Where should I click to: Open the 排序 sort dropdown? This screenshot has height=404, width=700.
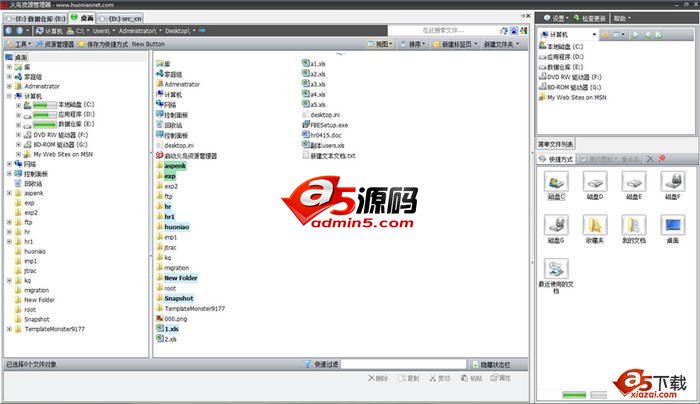[413, 44]
